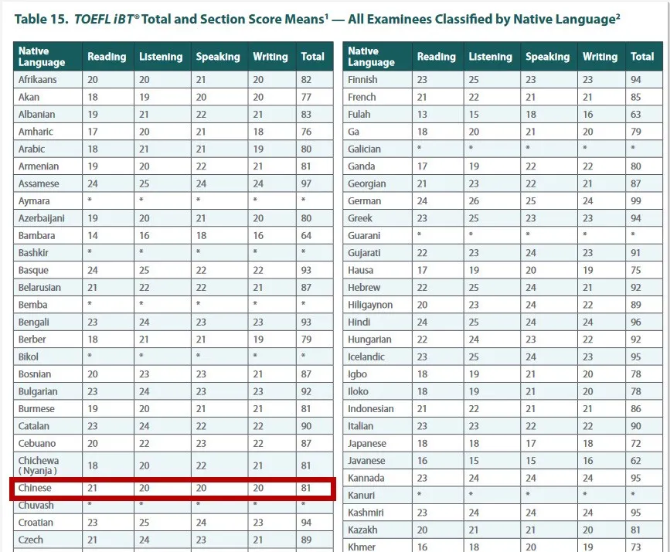Select the Hindi language cell

[x=378, y=322]
